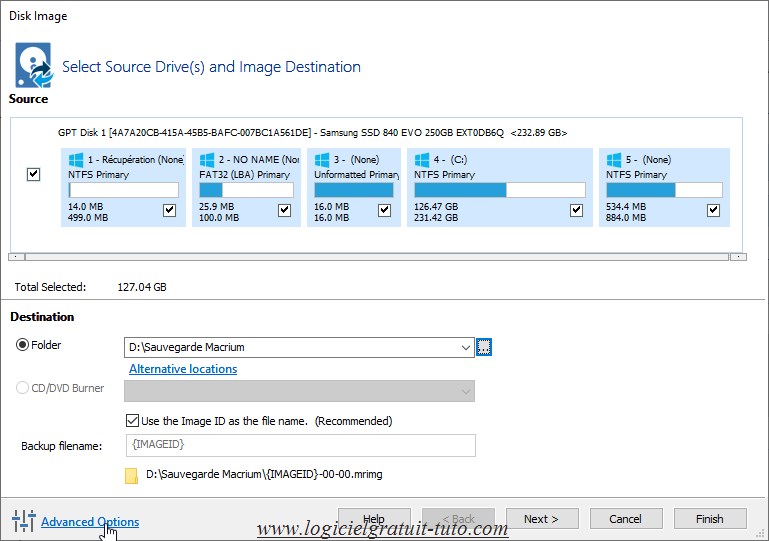Click the Finish button
769x541 pixels.
(x=710, y=519)
